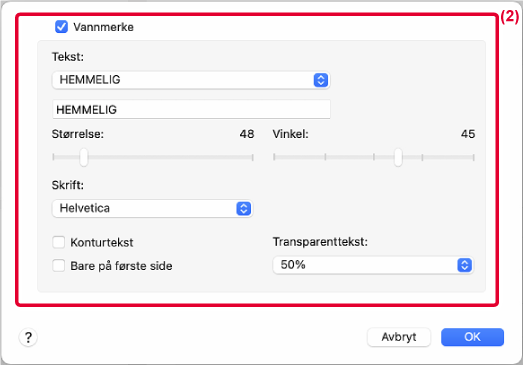Tick the Bare på første side checkbox

(59, 266)
